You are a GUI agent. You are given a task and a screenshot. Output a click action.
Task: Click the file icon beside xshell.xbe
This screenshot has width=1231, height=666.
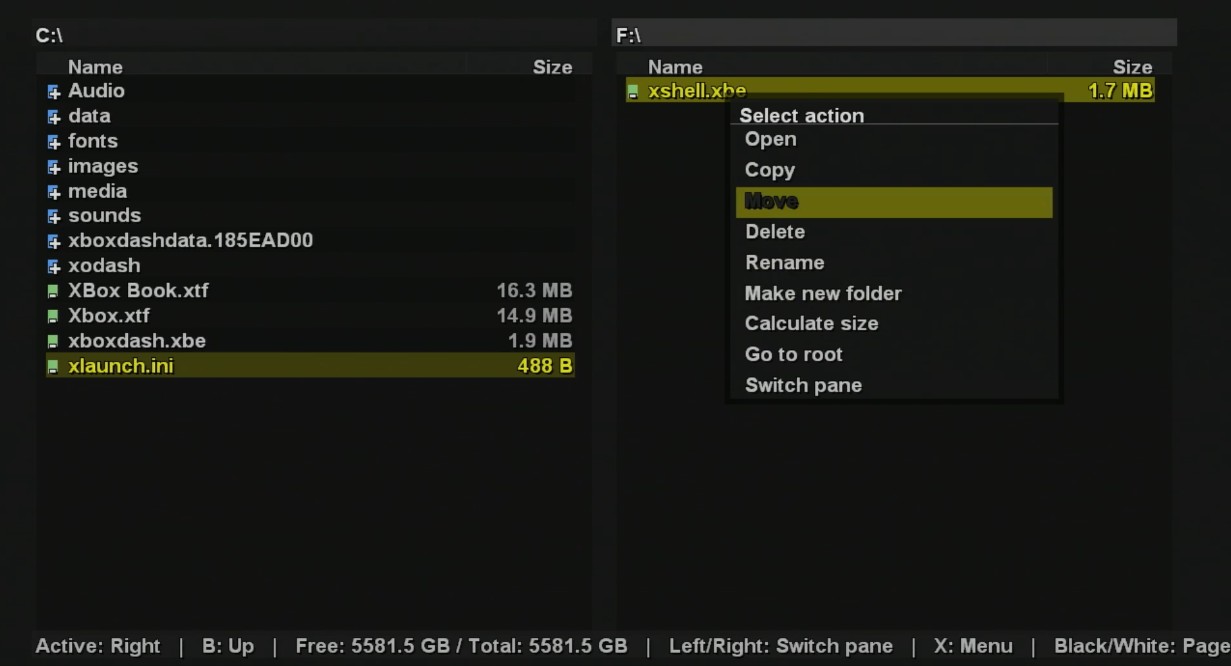click(x=633, y=92)
